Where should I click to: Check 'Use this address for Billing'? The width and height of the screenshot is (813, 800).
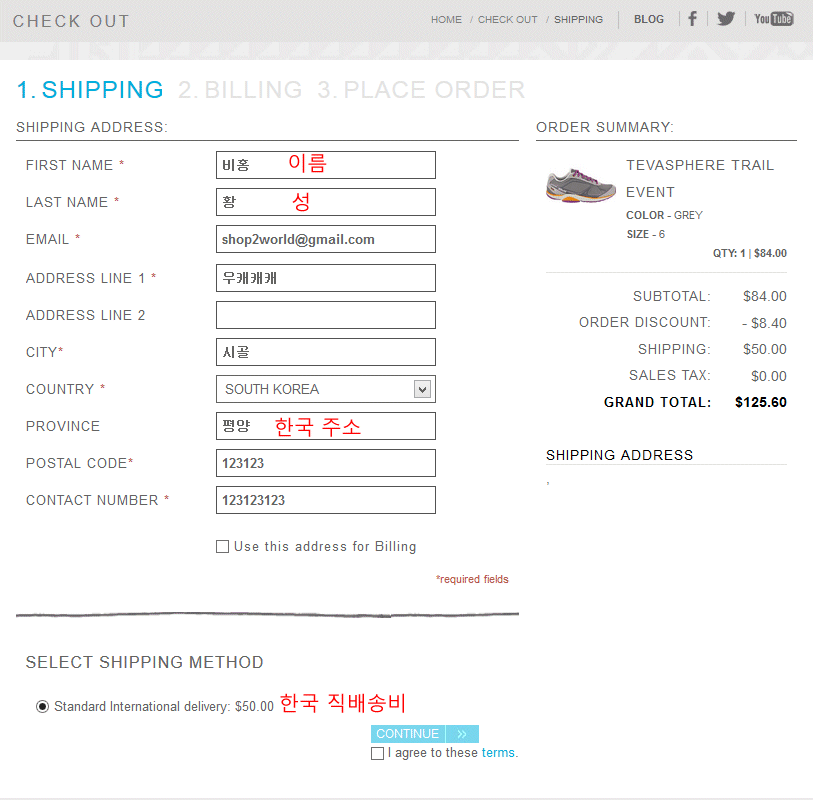point(222,547)
